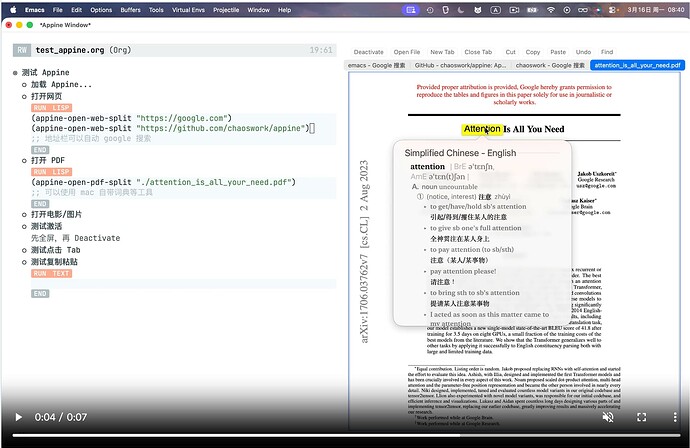690x448 pixels.
Task: Click RUN LISP badge under 打开 PDF
Action: [51, 172]
